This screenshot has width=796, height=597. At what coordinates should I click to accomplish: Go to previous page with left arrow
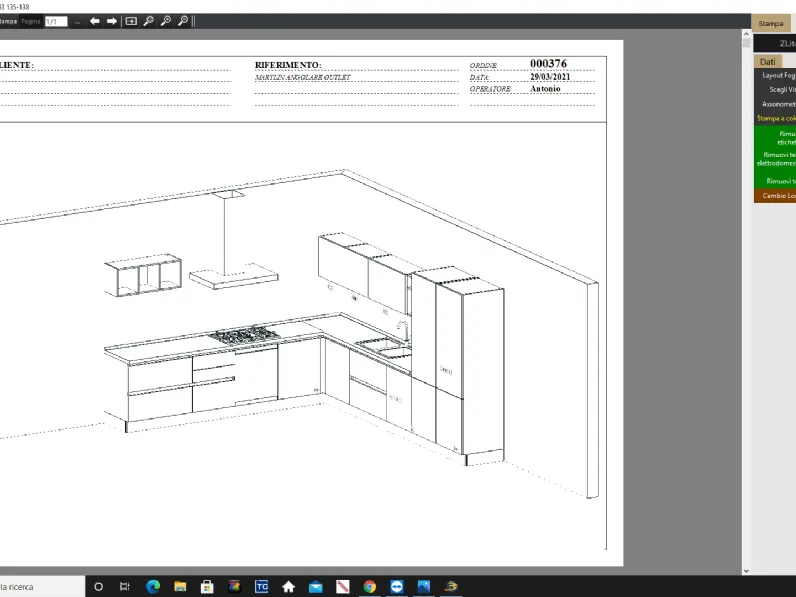[x=94, y=21]
